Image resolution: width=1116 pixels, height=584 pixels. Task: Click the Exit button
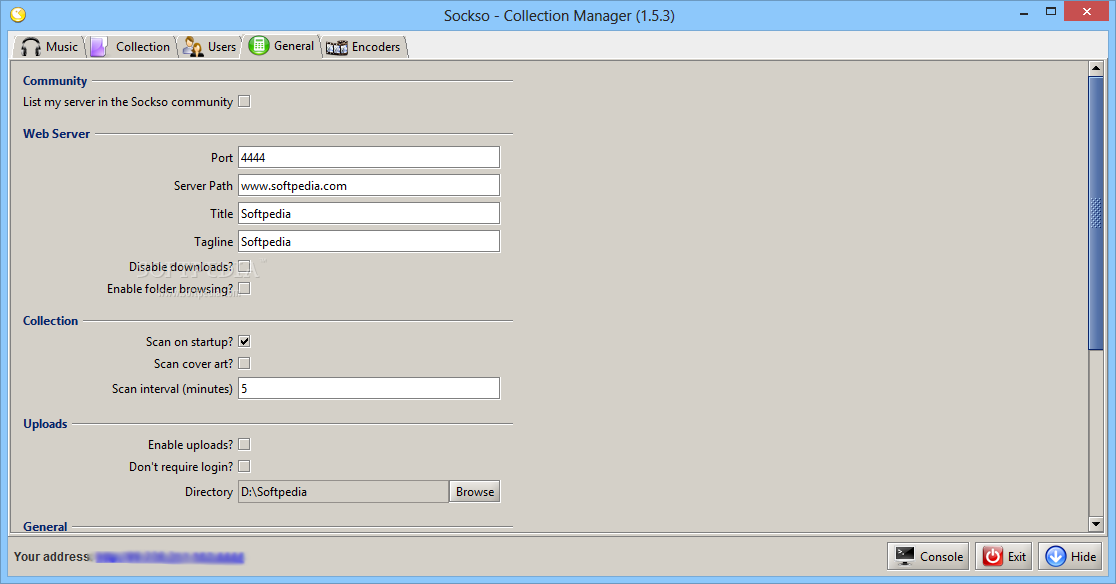[x=1004, y=556]
